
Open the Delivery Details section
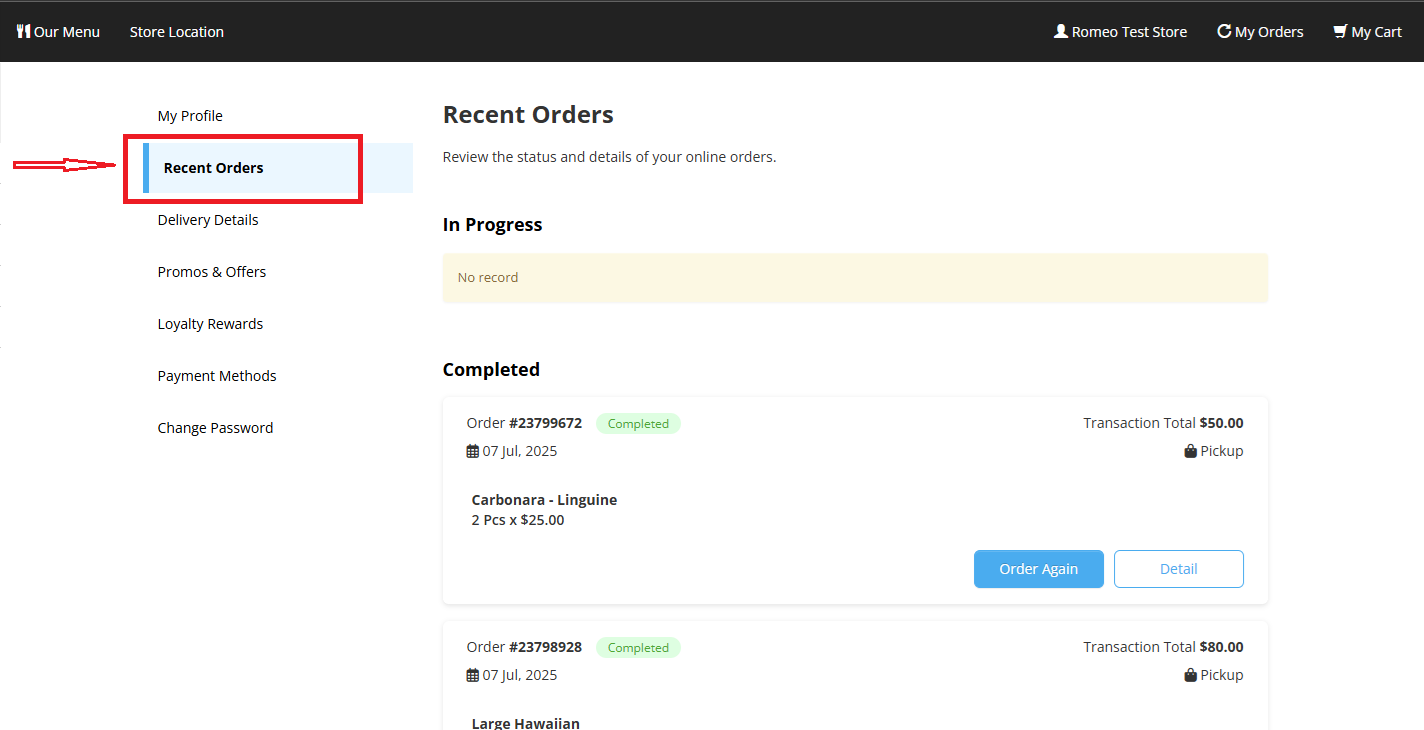coord(207,219)
